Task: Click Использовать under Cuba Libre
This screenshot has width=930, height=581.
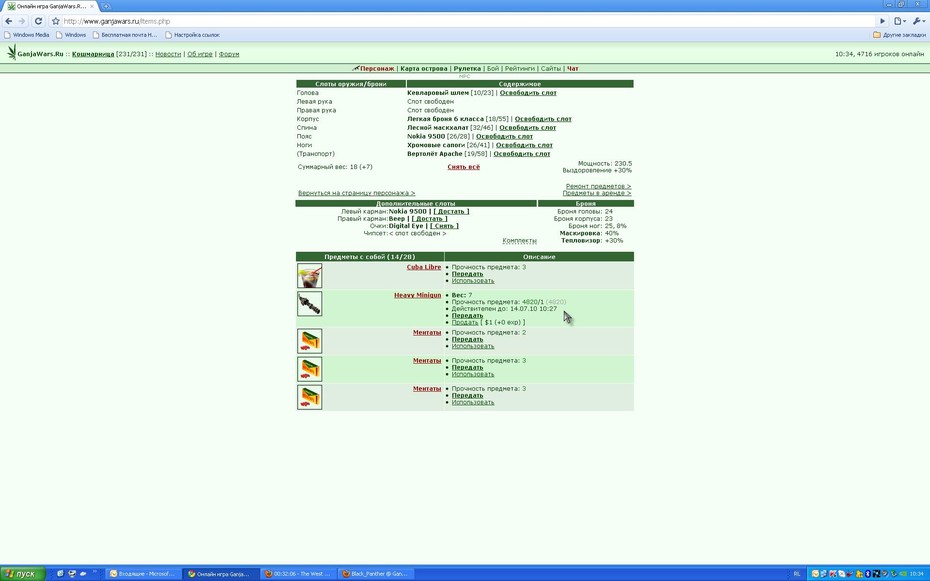Action: coord(473,281)
